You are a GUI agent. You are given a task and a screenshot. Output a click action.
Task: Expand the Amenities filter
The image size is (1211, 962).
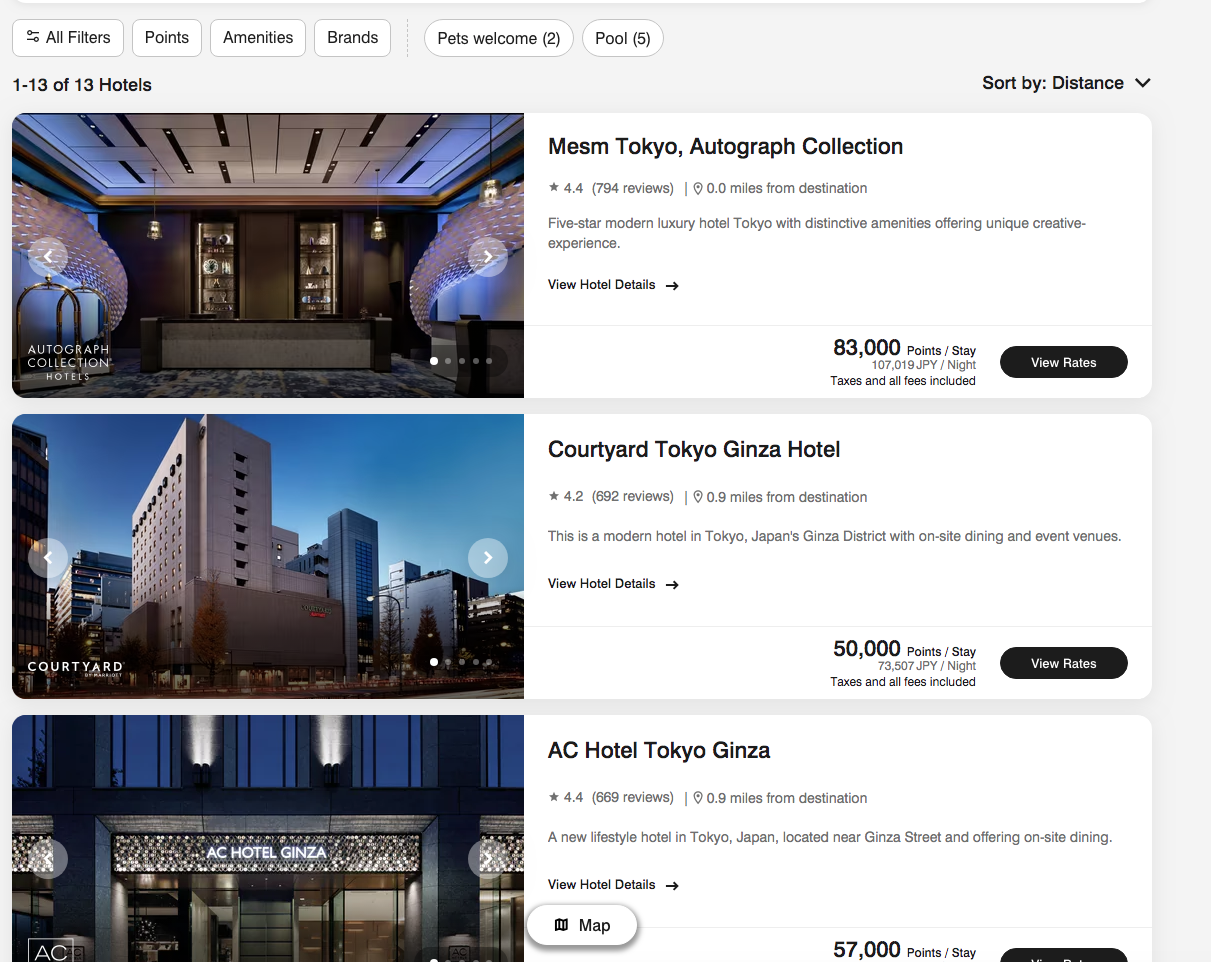point(258,38)
